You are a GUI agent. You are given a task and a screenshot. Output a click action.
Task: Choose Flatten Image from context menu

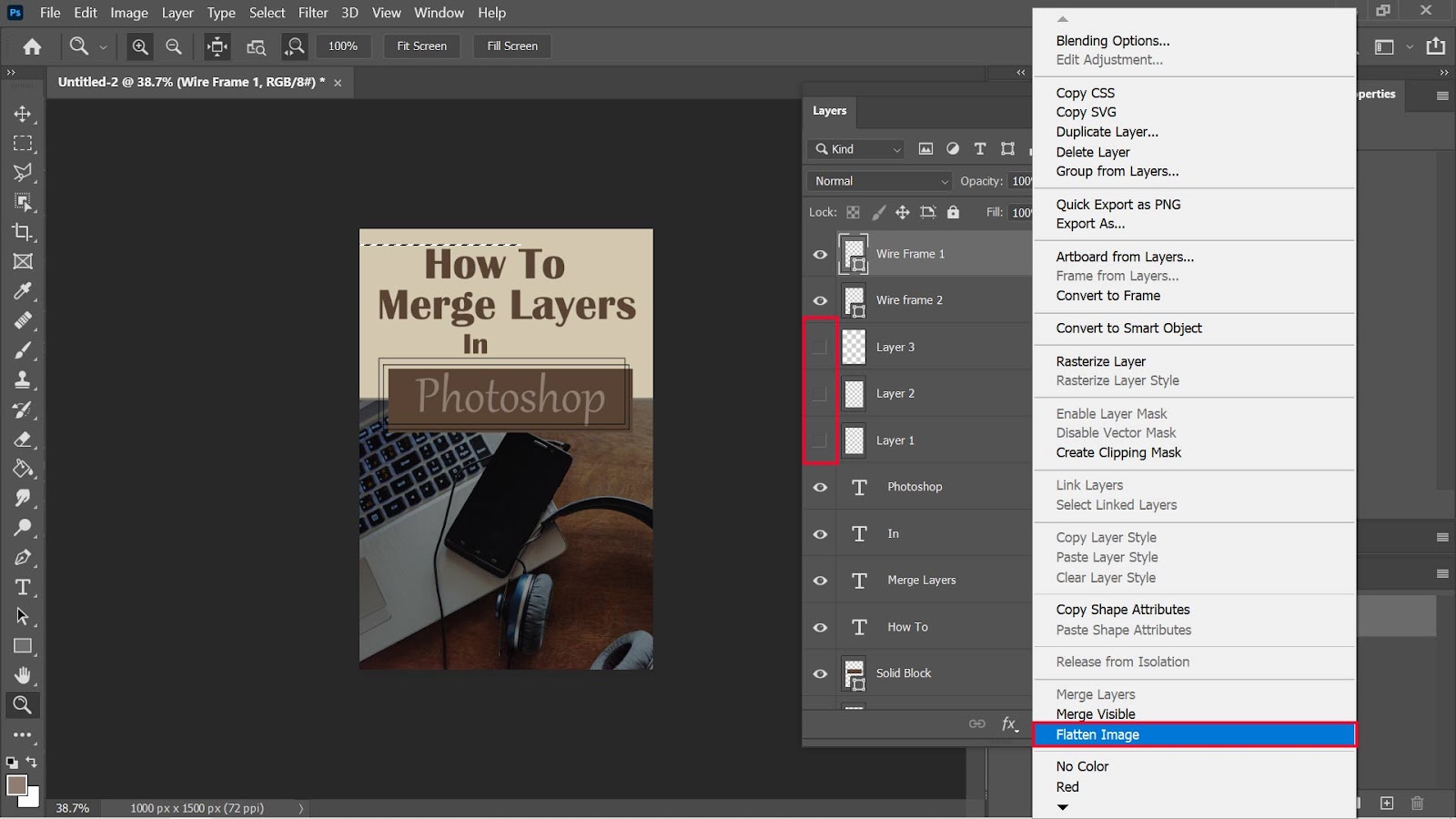point(1097,734)
